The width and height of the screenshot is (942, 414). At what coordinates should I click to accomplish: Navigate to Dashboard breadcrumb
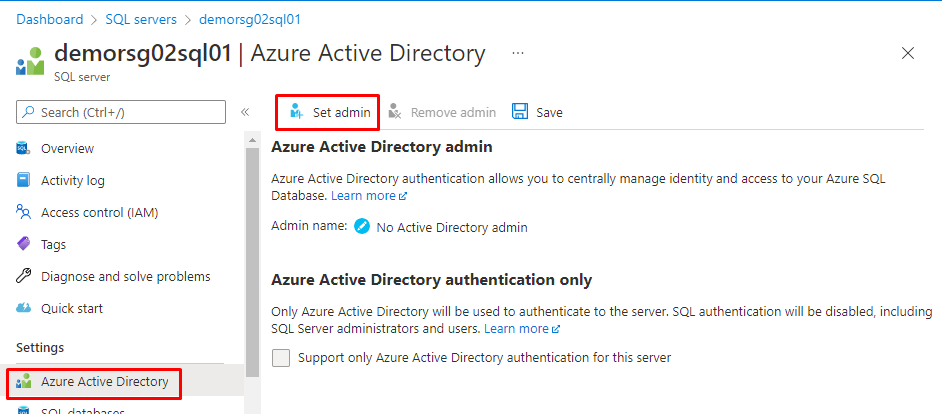tap(50, 19)
